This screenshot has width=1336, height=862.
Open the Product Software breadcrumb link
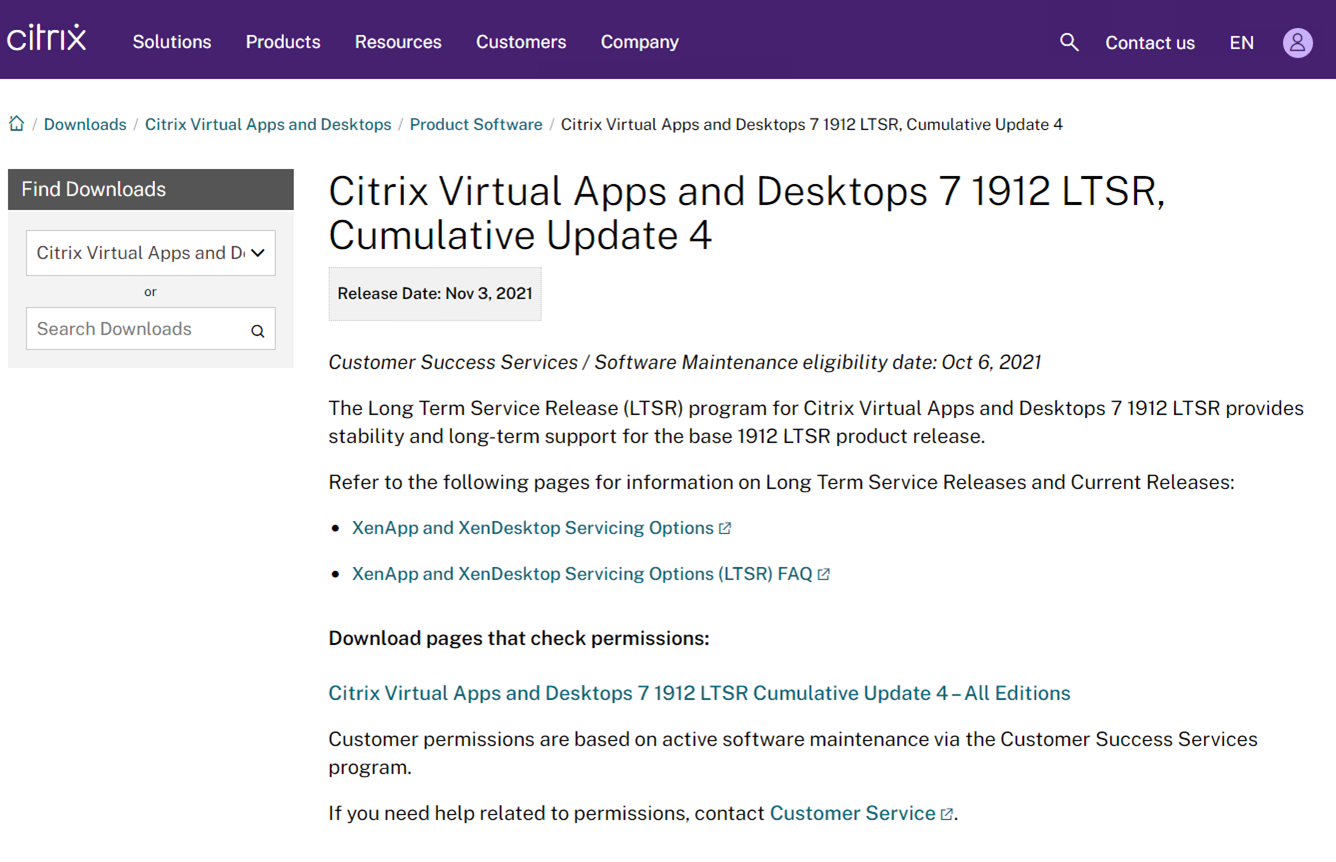click(476, 124)
